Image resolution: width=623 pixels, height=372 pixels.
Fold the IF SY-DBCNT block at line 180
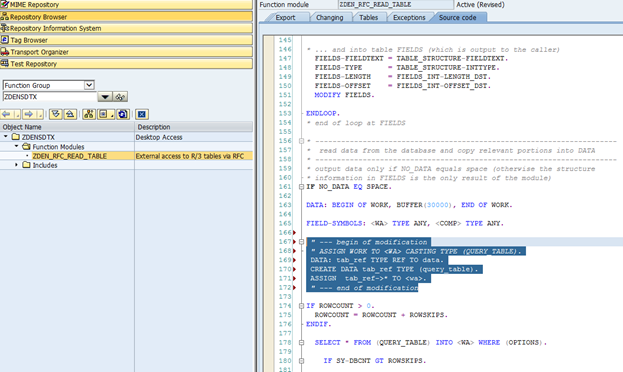[301, 360]
